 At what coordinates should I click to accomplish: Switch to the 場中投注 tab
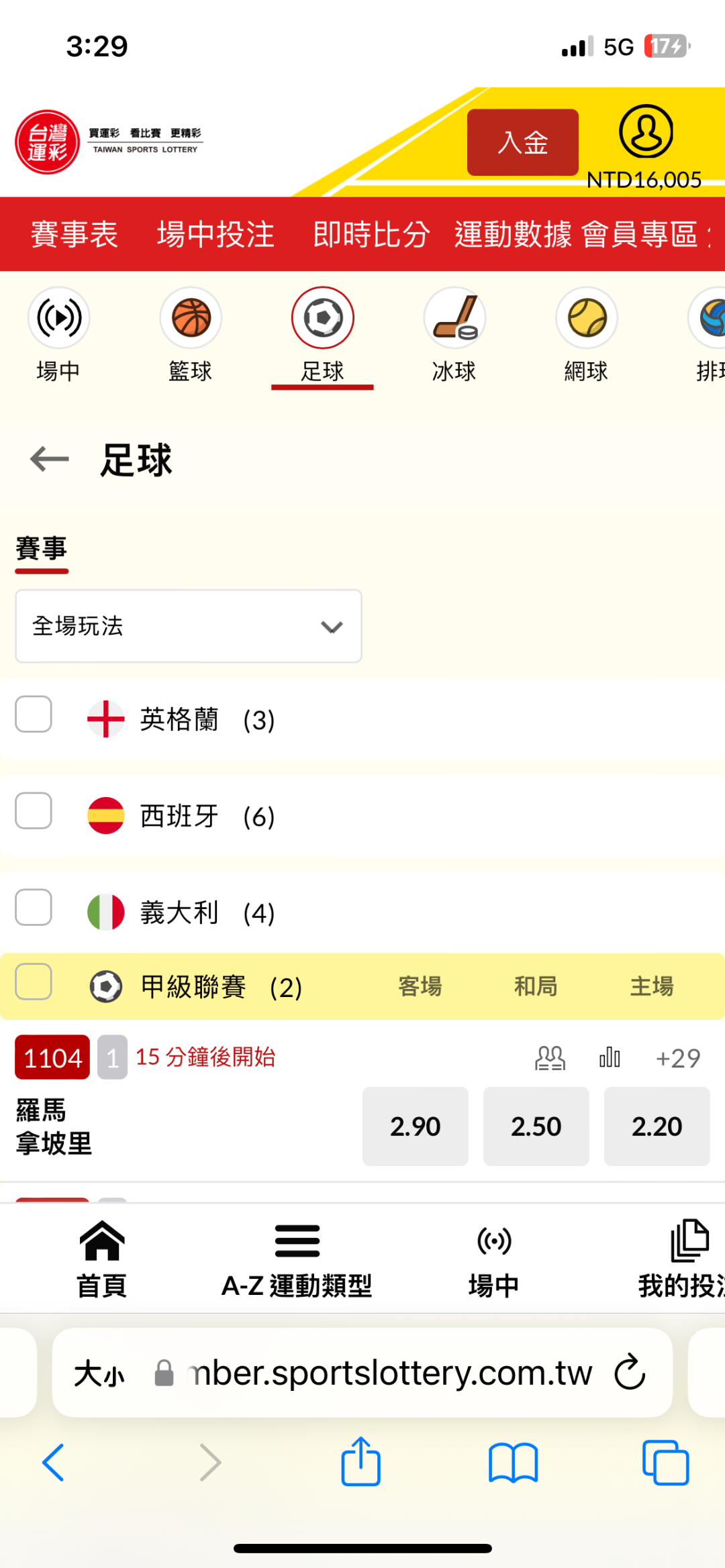point(215,235)
